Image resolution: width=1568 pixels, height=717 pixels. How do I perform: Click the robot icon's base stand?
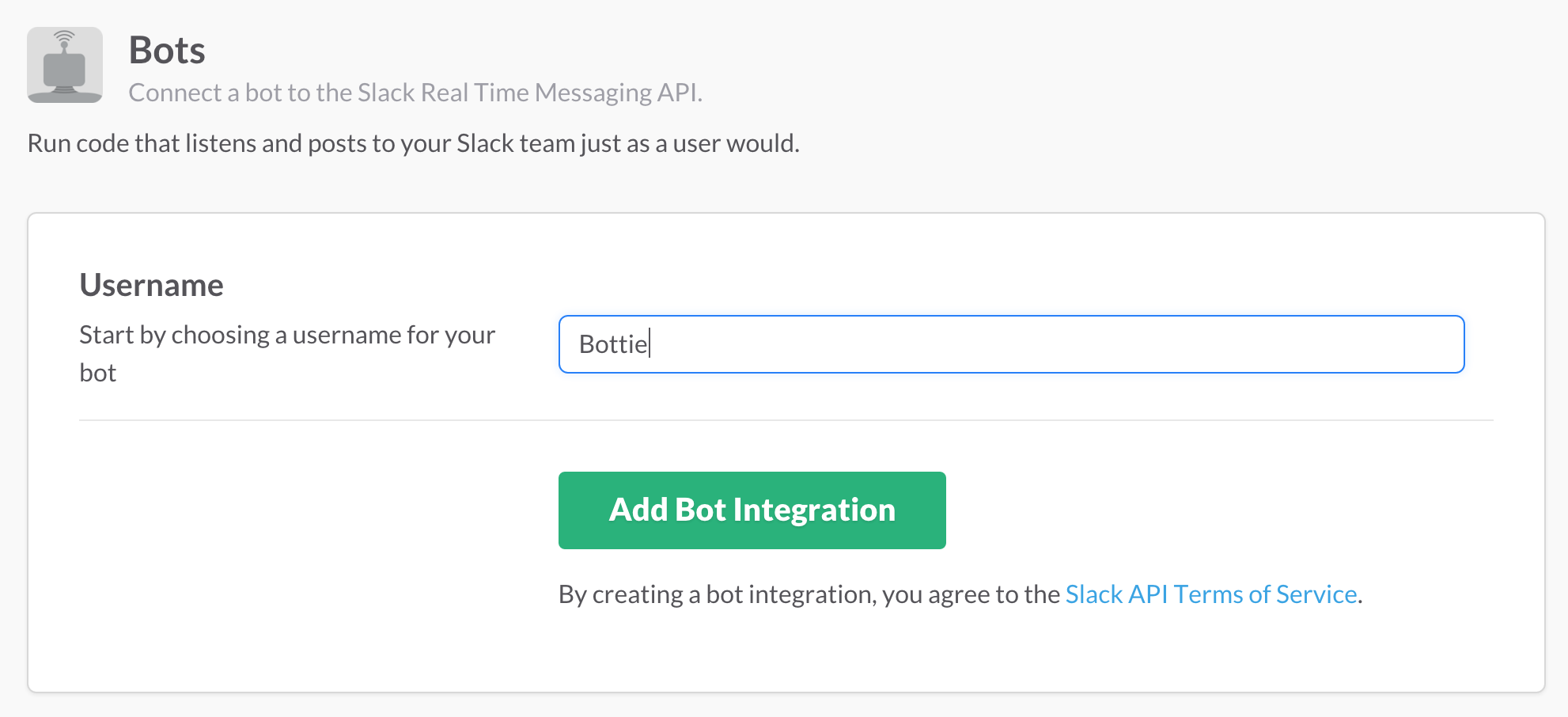coord(65,92)
